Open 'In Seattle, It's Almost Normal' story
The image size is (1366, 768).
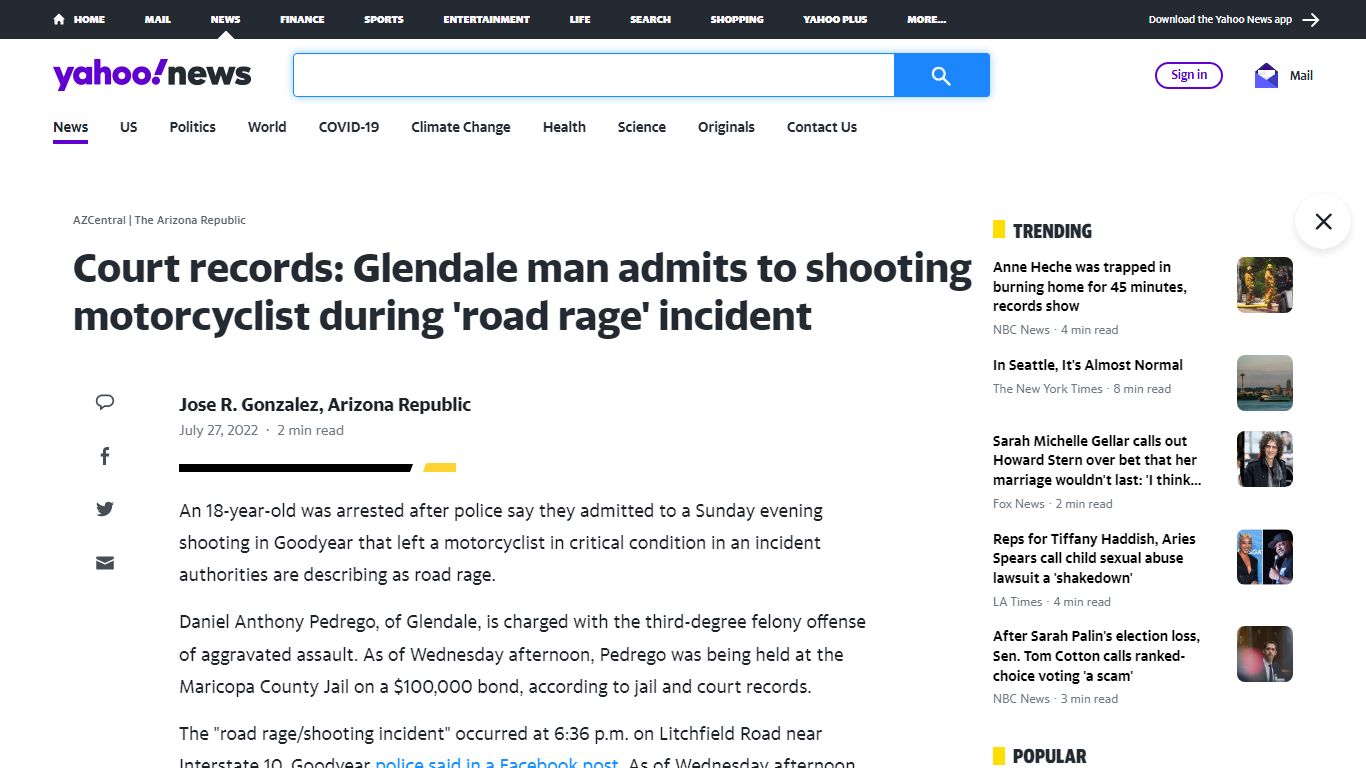click(1088, 365)
